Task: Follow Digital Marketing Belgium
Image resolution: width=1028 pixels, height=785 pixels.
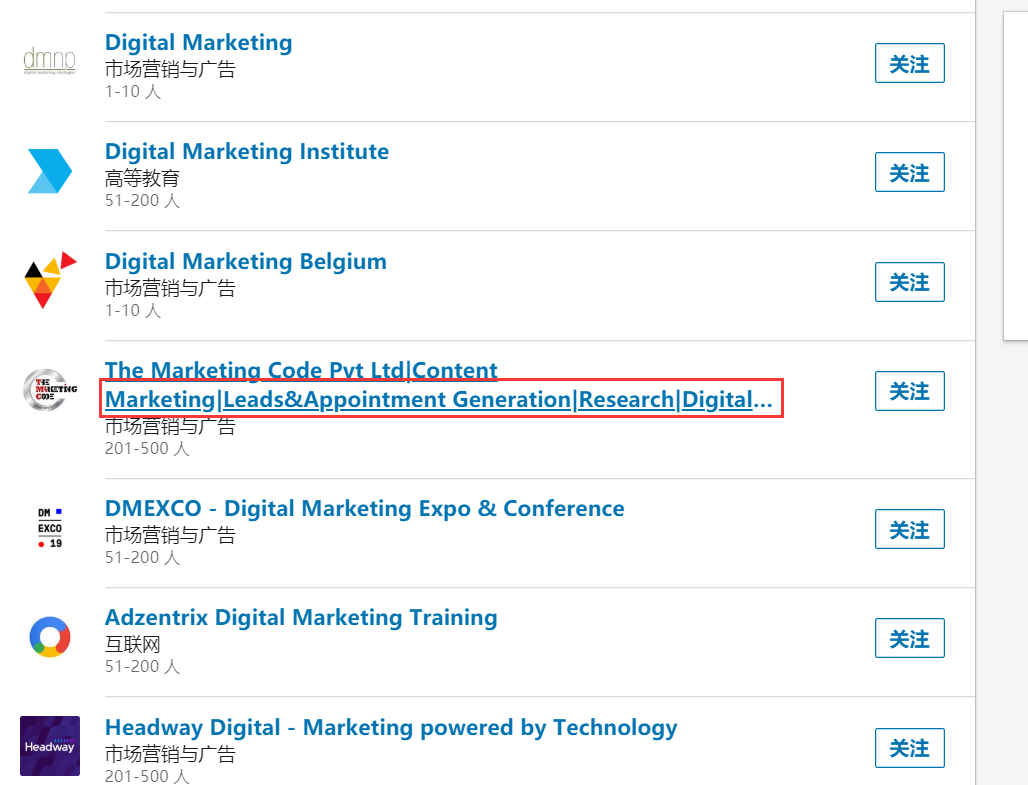Action: point(909,282)
